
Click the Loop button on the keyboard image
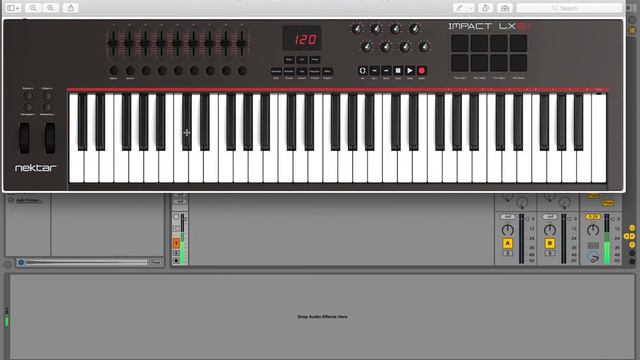362,71
